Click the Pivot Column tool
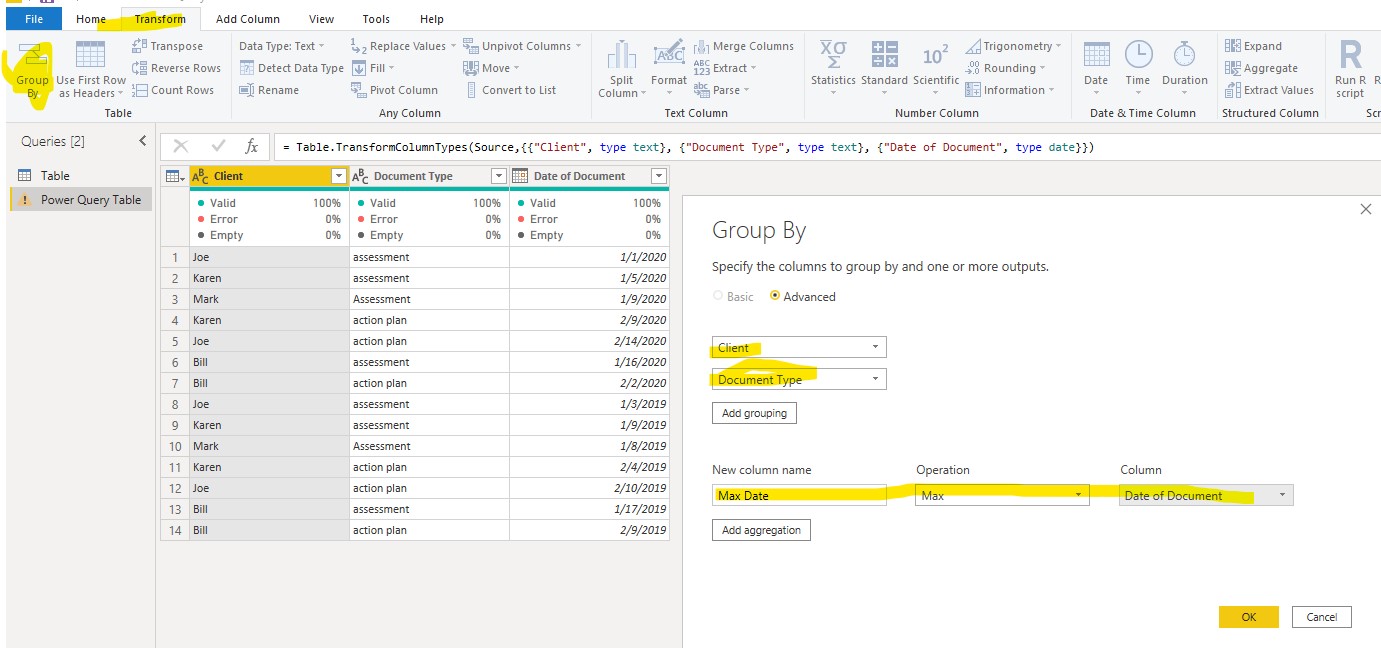 tap(394, 90)
